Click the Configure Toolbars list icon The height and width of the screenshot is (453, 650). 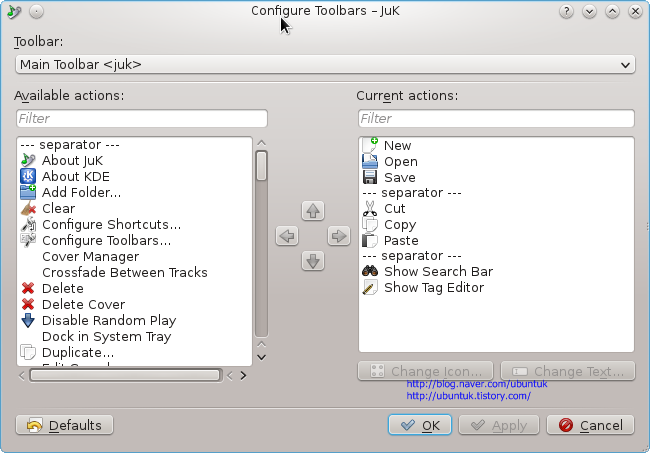[28, 240]
